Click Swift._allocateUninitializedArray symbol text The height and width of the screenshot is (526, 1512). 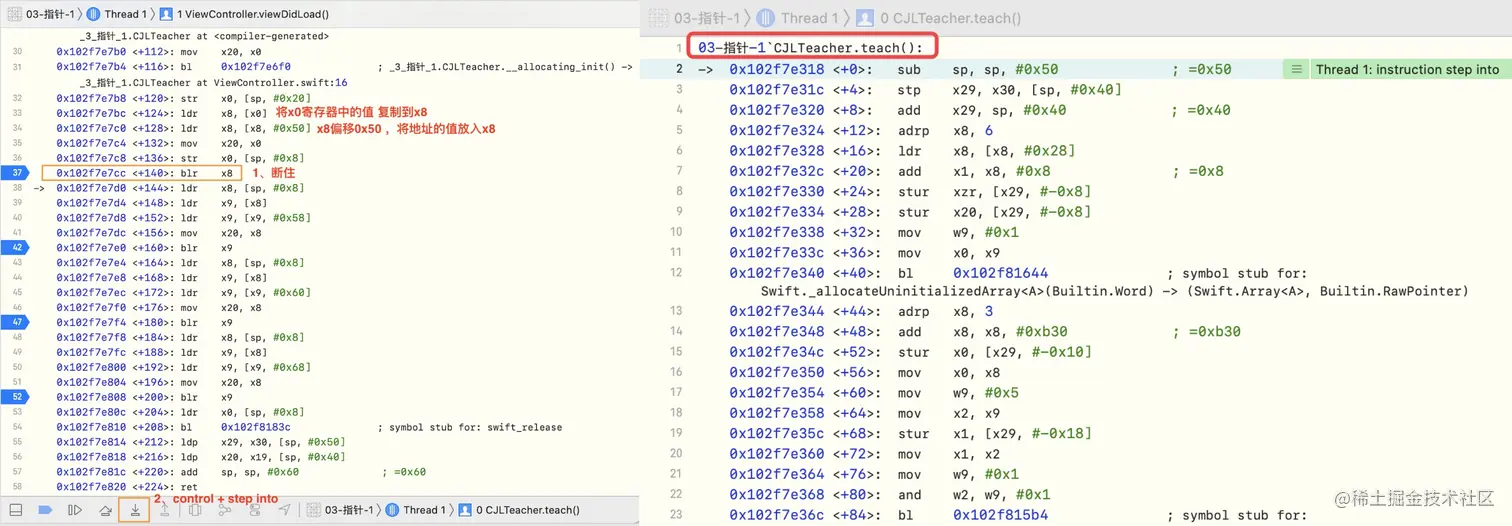pyautogui.click(x=1114, y=291)
